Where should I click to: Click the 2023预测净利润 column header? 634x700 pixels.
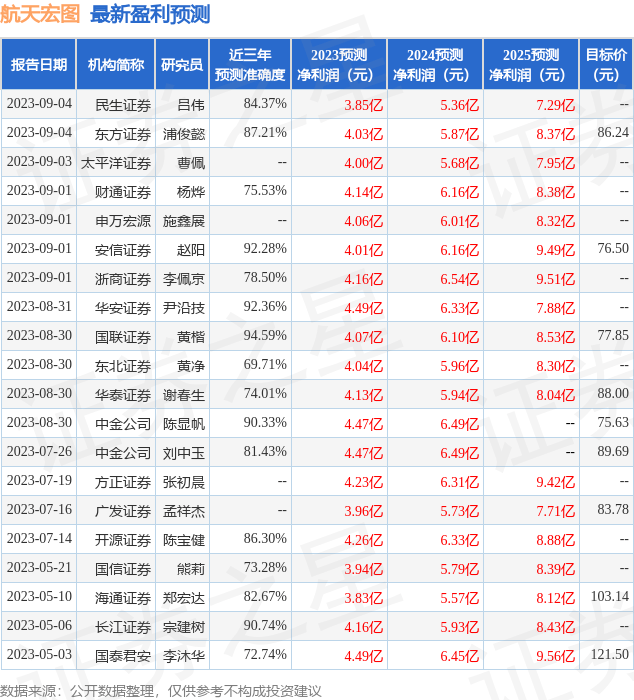point(339,64)
